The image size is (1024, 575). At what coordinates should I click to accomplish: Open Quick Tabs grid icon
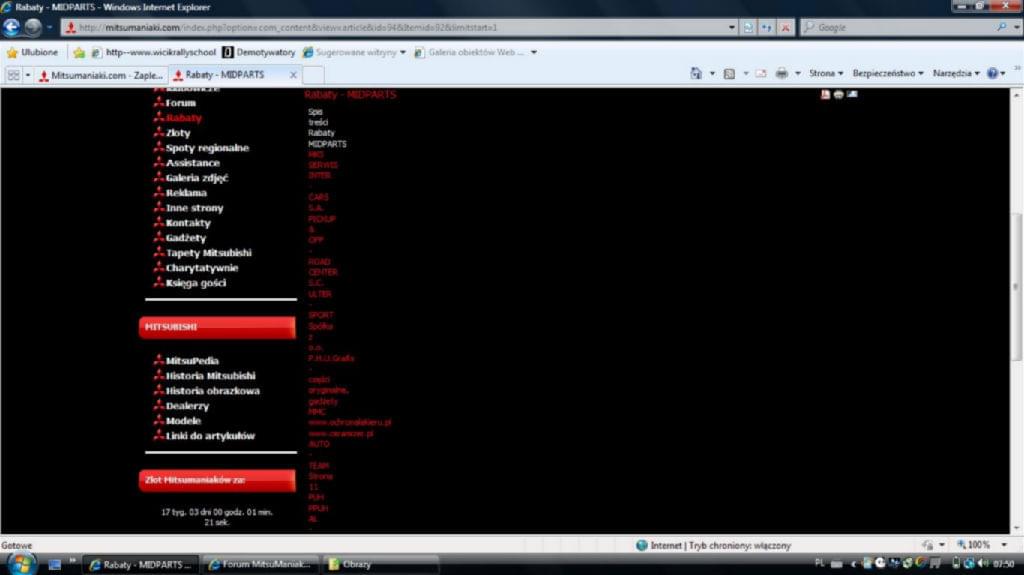13,75
